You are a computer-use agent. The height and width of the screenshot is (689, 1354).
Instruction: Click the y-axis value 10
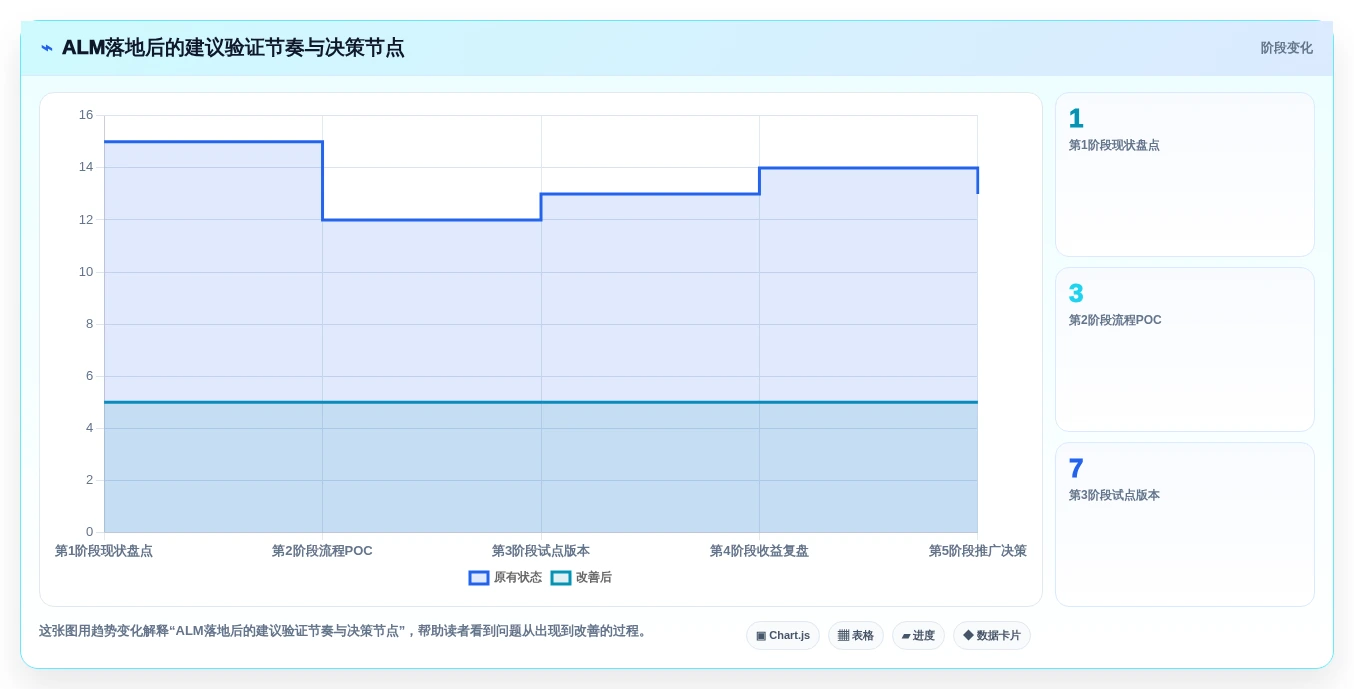pyautogui.click(x=86, y=272)
